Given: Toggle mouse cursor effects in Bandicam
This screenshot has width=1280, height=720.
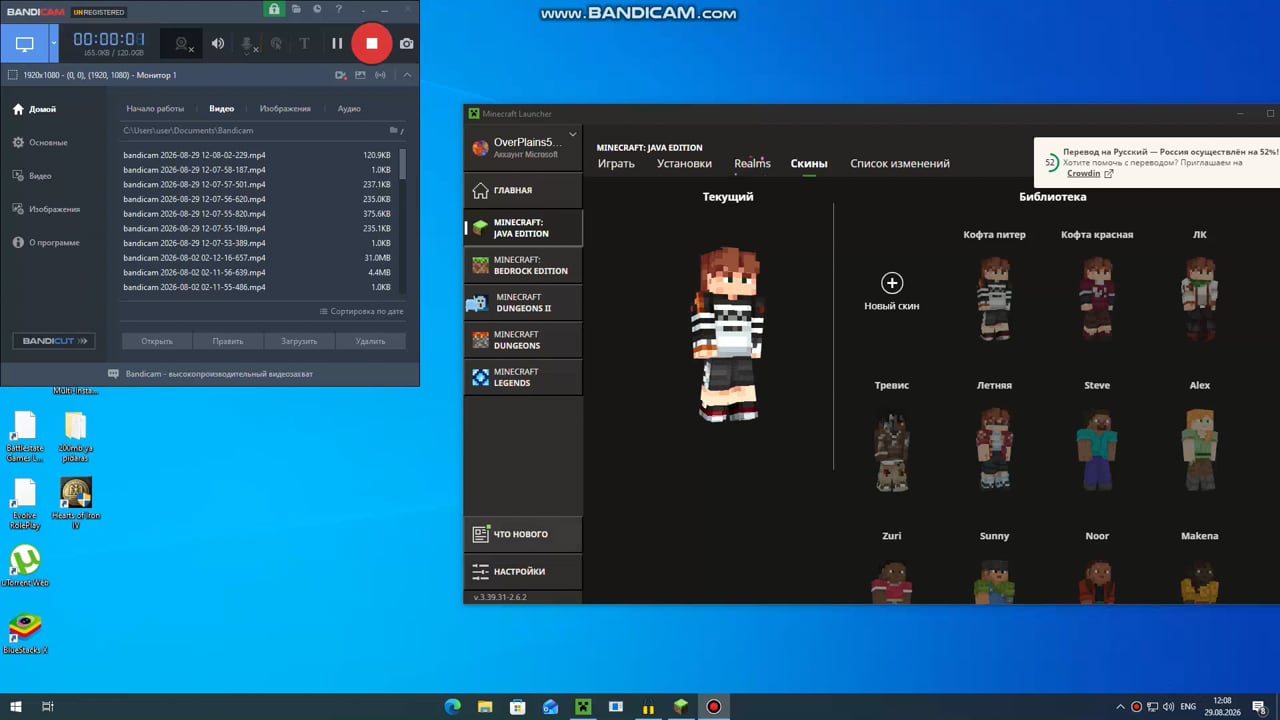Looking at the screenshot, I should point(276,43).
